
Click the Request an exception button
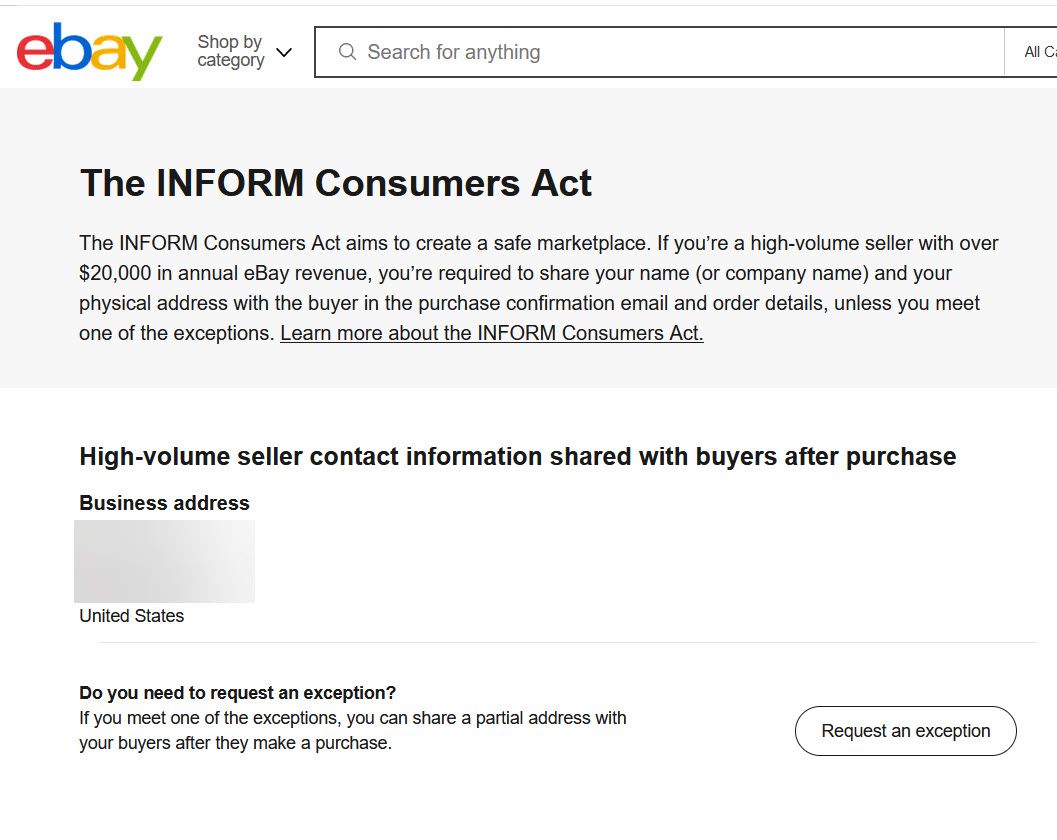[x=905, y=731]
